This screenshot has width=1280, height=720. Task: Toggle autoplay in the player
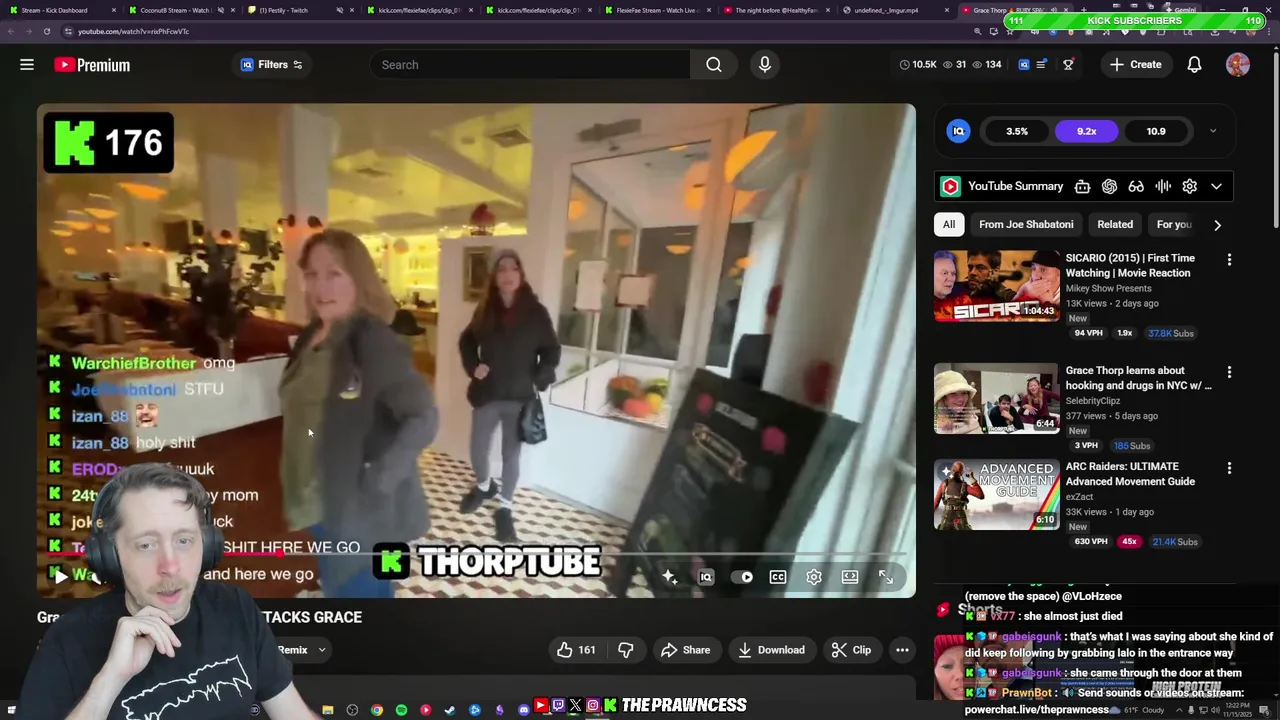pos(742,577)
